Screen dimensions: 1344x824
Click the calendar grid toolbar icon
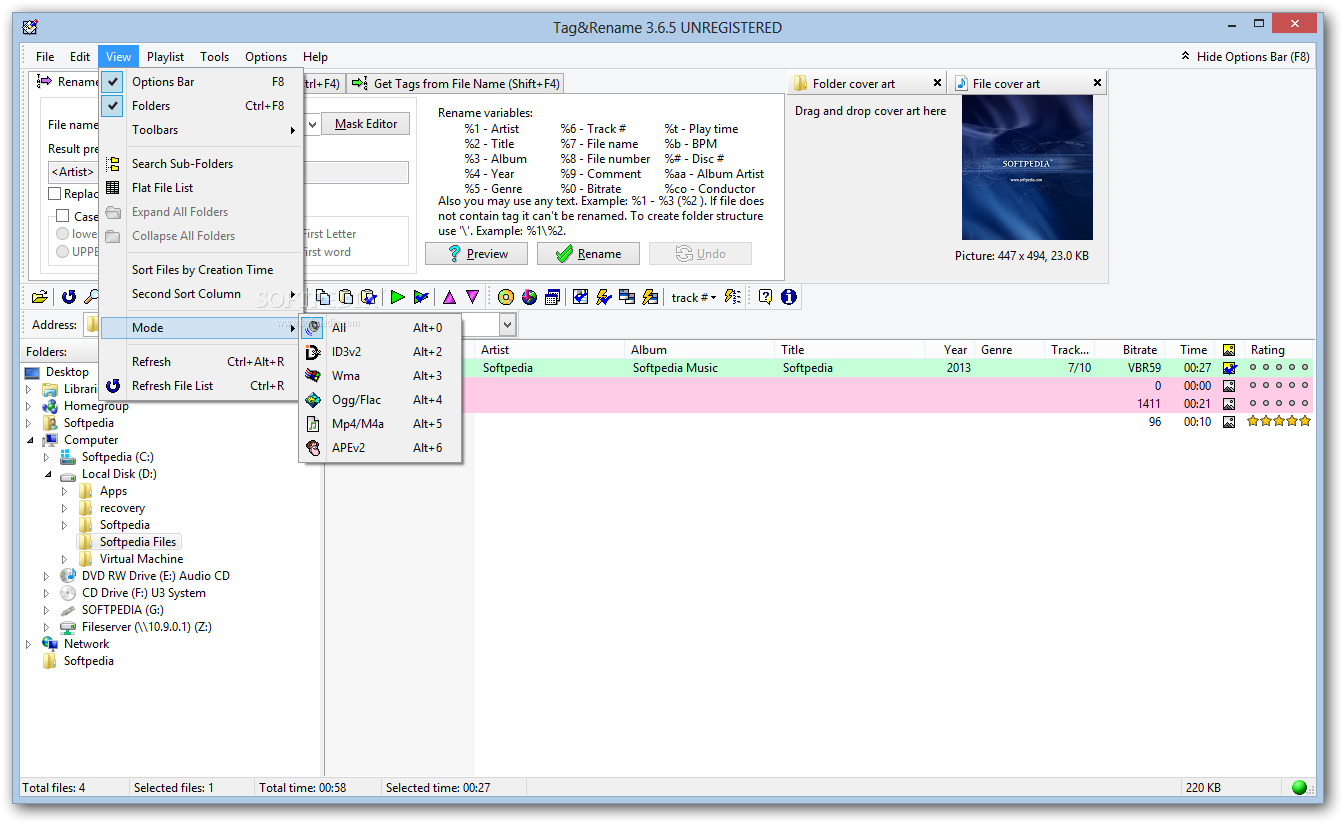552,297
